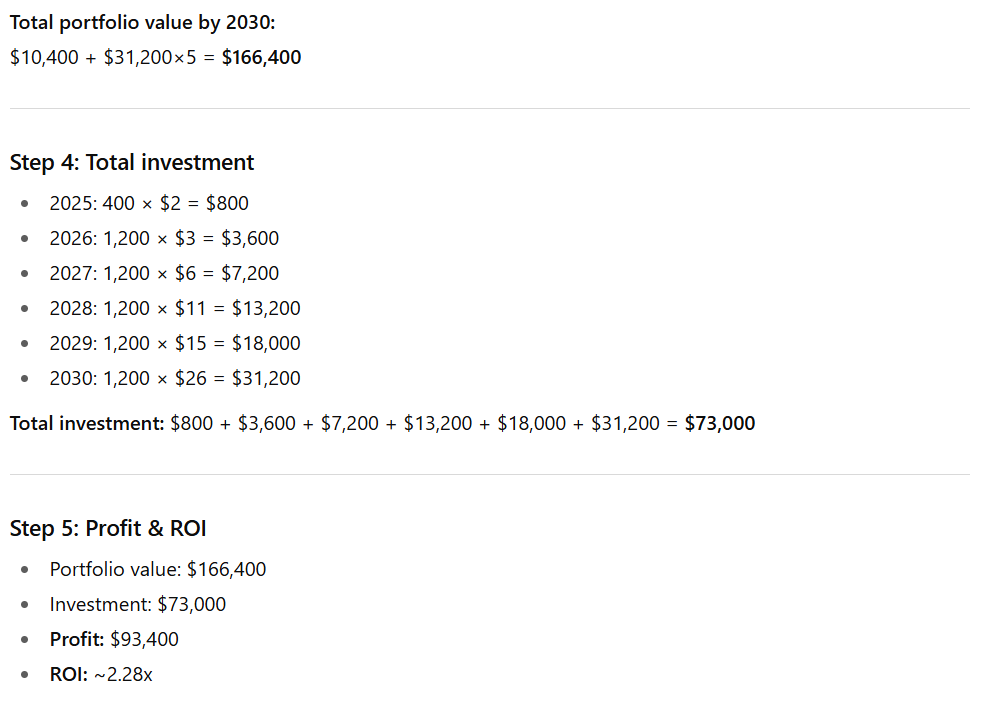Click the ROI value ~2.28x
Image resolution: width=983 pixels, height=709 pixels.
tap(123, 674)
